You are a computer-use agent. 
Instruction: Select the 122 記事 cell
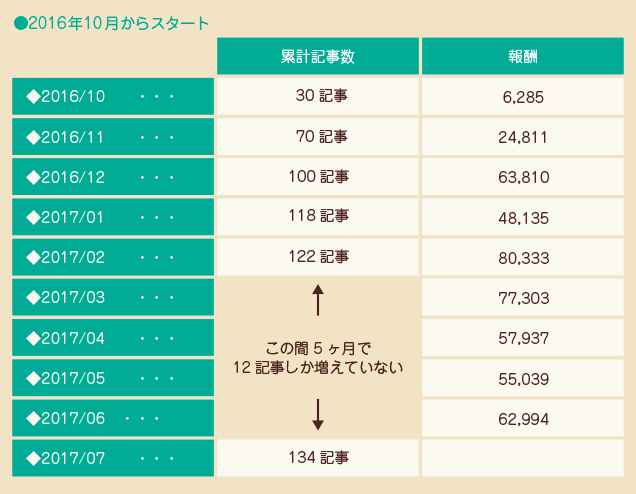pos(317,257)
